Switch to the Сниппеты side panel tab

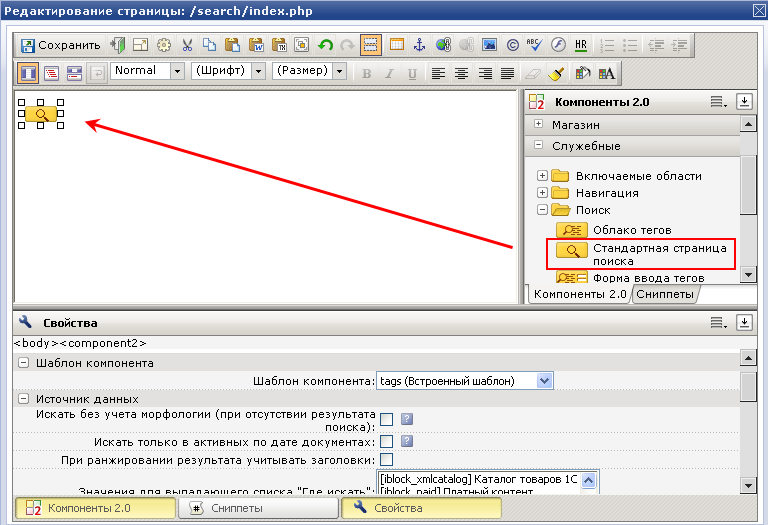coord(665,294)
